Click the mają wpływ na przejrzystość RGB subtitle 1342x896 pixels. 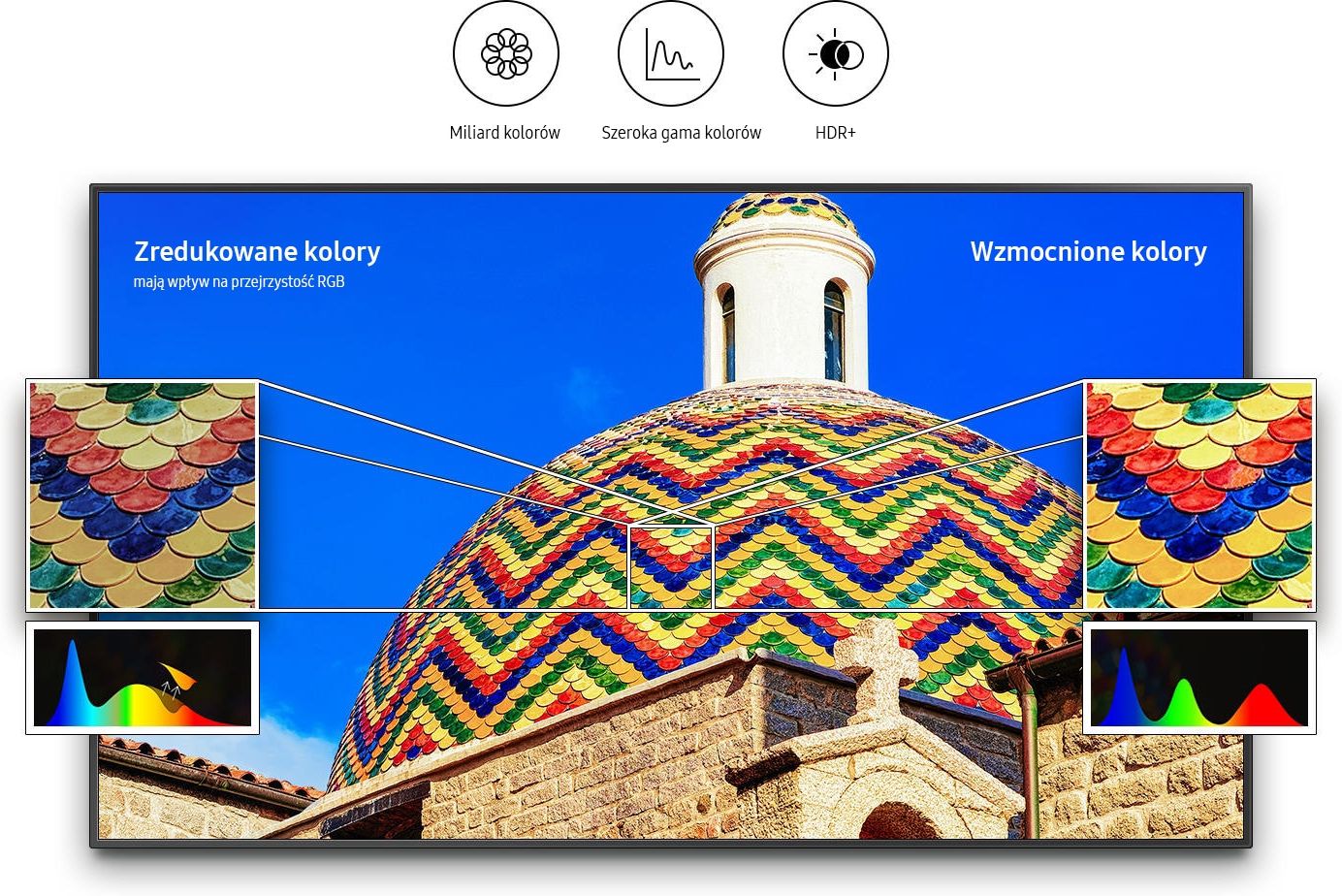pos(240,282)
